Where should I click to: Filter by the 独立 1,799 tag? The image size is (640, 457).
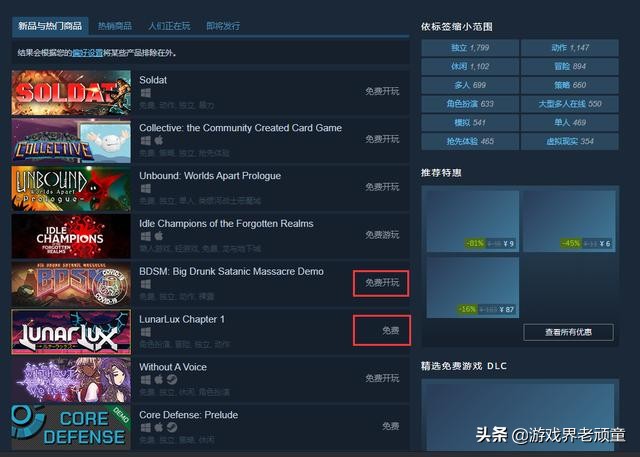click(x=470, y=48)
